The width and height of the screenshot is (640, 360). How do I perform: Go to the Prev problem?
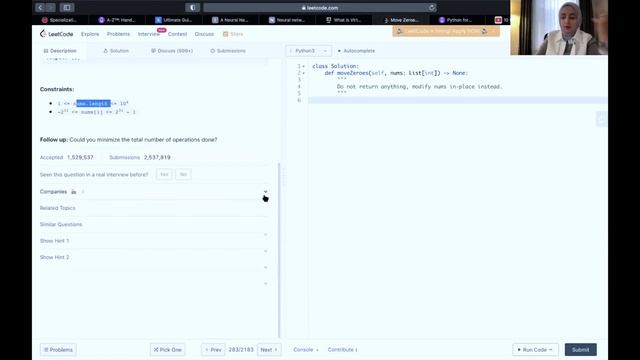click(x=213, y=350)
